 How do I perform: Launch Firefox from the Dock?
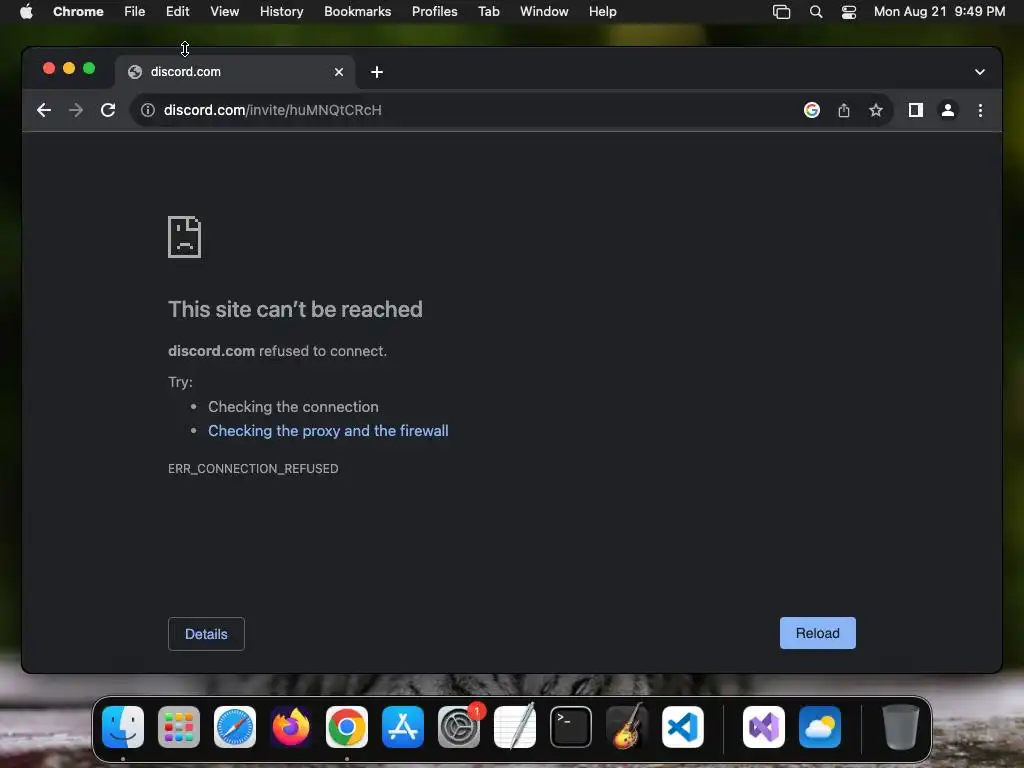[x=291, y=727]
